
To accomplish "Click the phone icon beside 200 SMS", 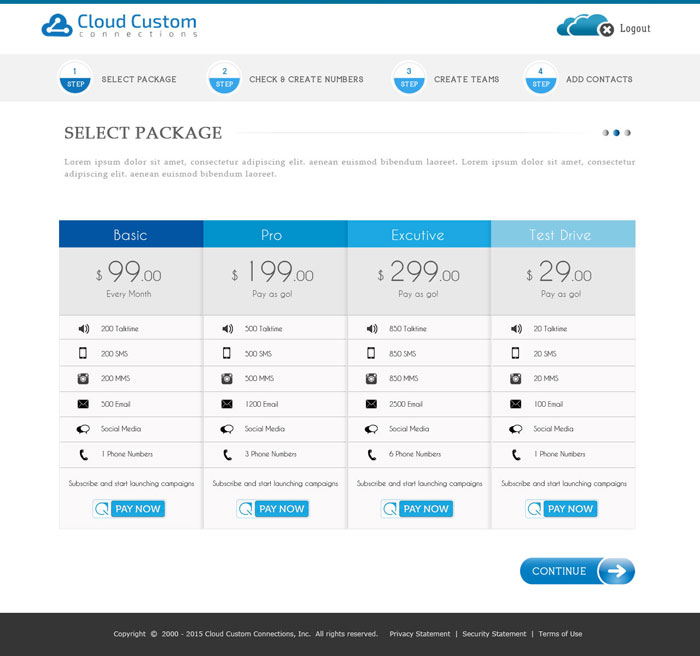I will click(83, 353).
